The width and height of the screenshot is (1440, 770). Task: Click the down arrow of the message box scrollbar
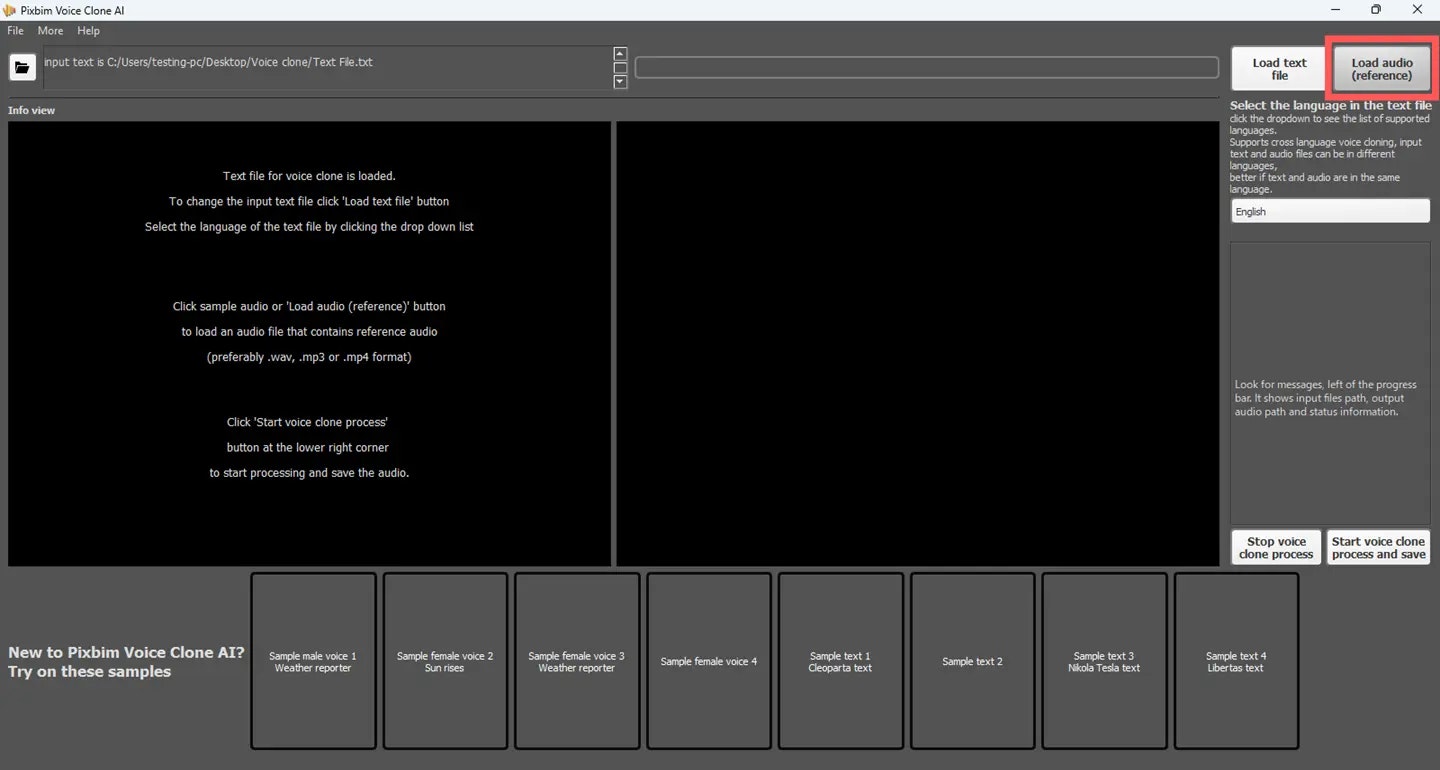pos(620,82)
